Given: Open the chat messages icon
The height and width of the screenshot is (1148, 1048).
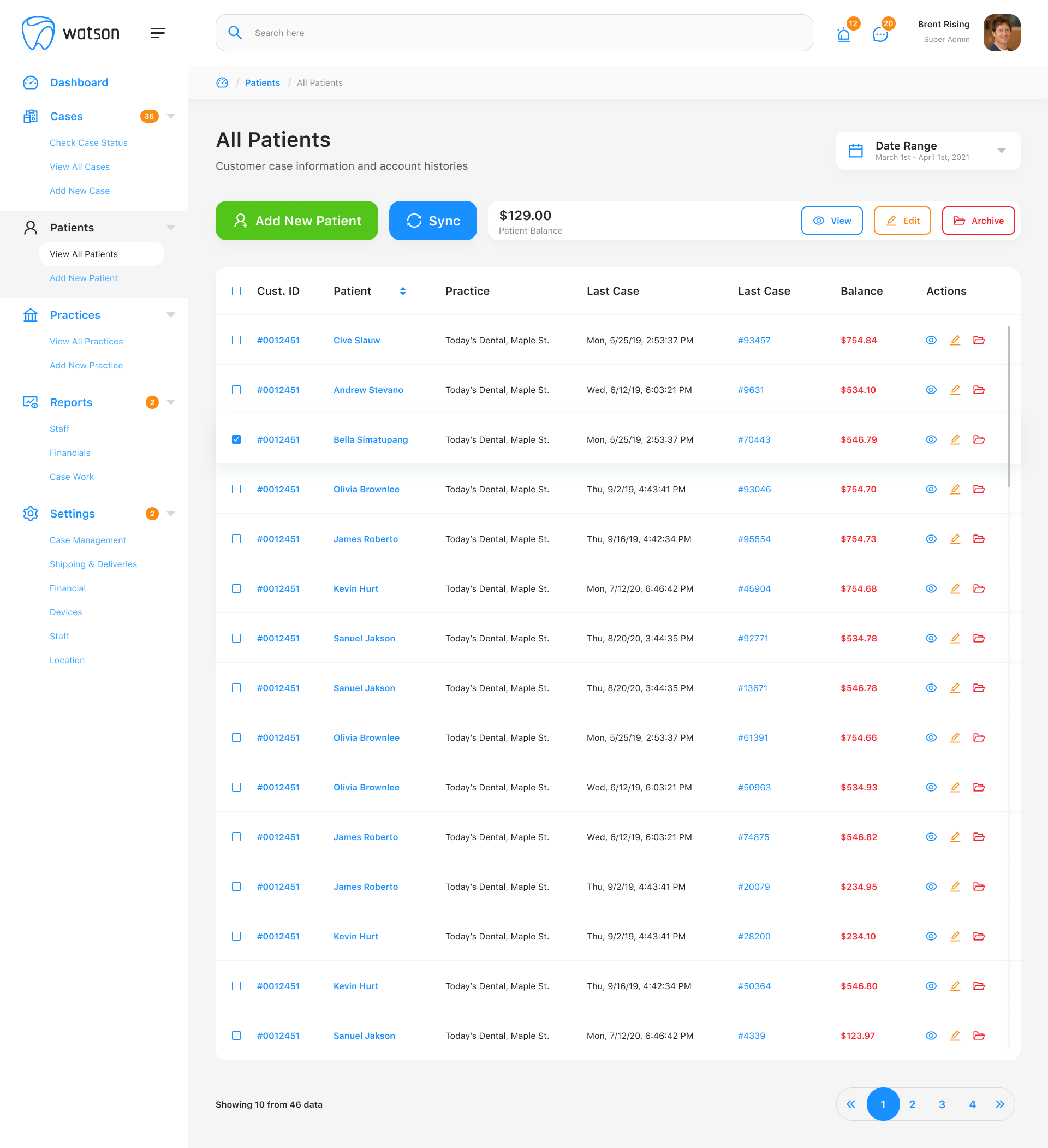Looking at the screenshot, I should coord(880,35).
